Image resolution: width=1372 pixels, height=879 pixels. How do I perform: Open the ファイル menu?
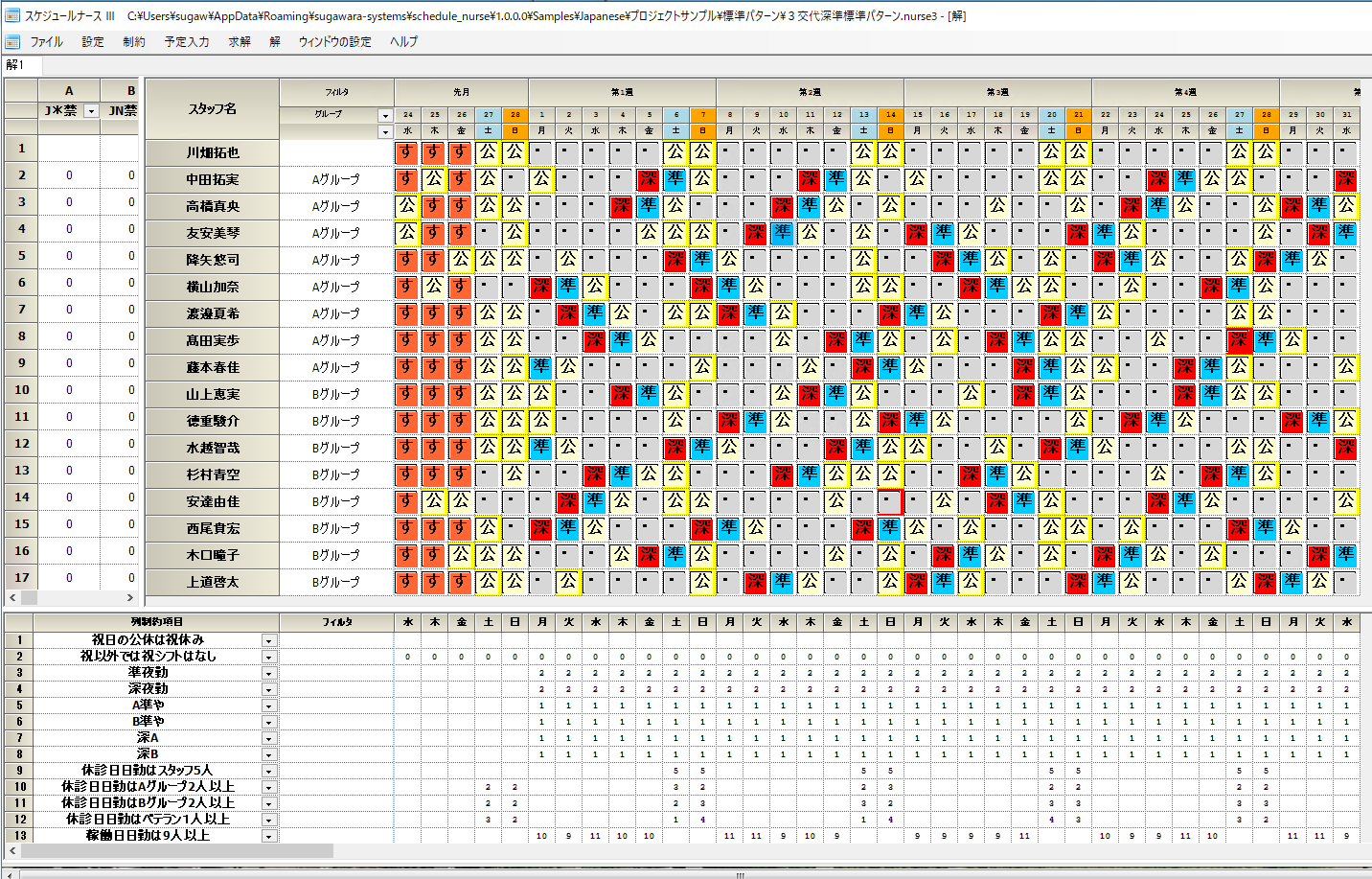46,41
